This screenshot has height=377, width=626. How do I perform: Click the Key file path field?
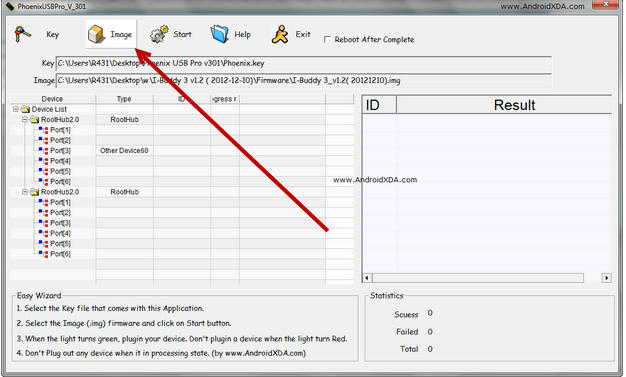pyautogui.click(x=303, y=63)
